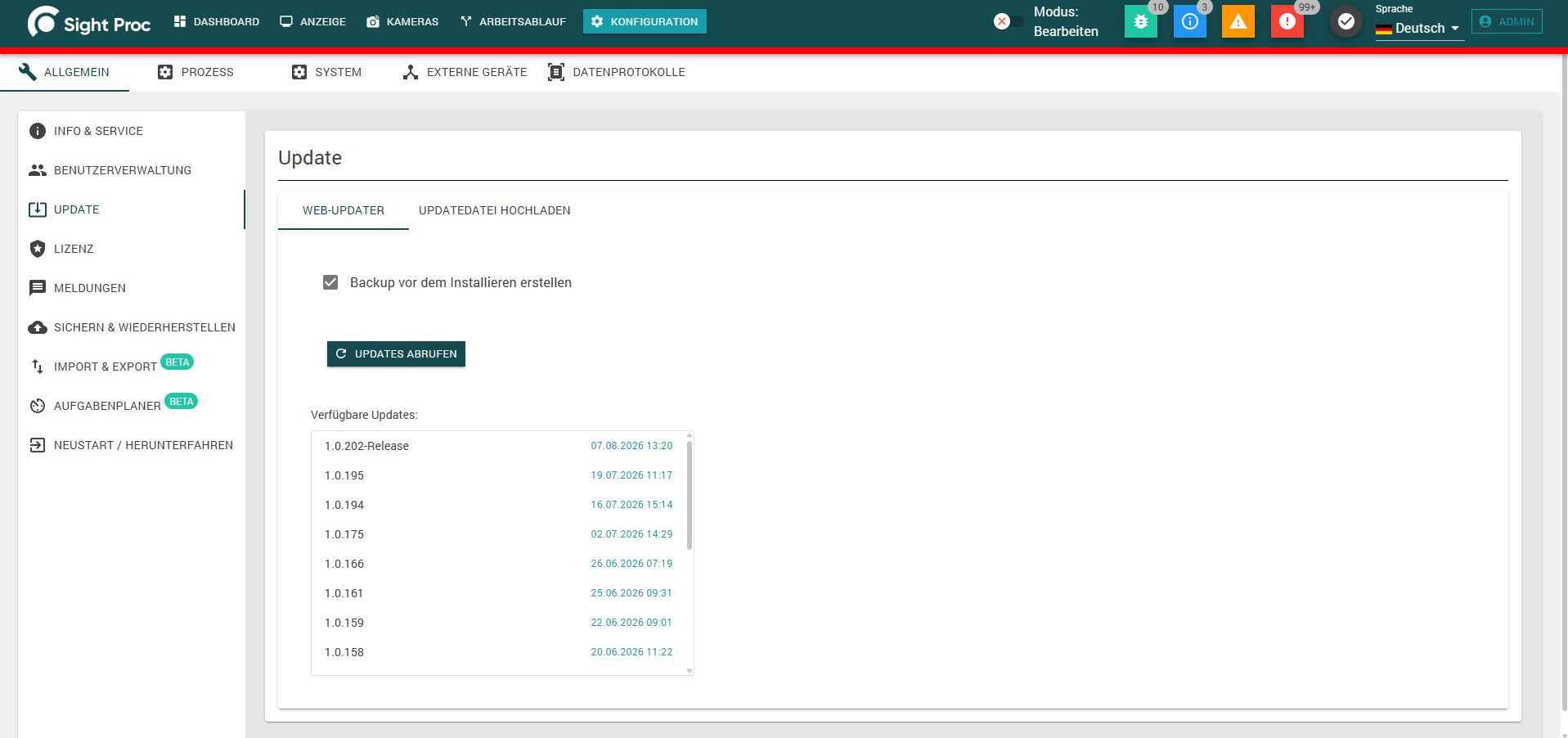Click the dark checkmark status icon

click(1346, 22)
